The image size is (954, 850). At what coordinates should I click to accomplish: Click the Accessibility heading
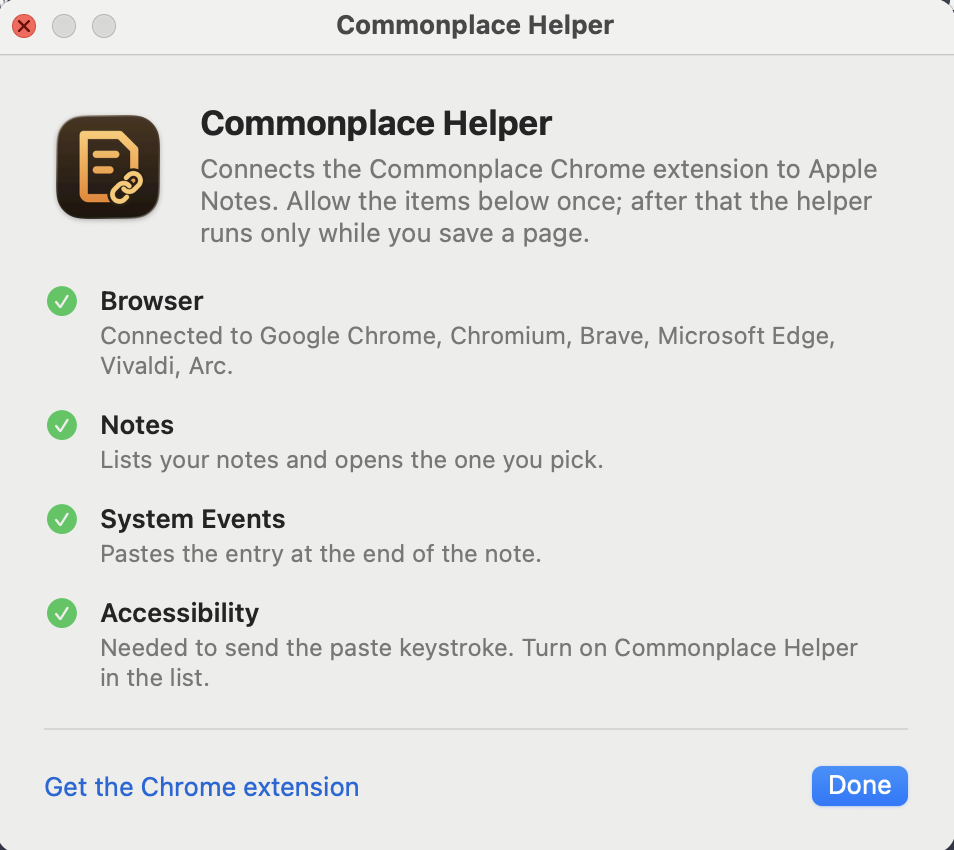click(x=179, y=613)
